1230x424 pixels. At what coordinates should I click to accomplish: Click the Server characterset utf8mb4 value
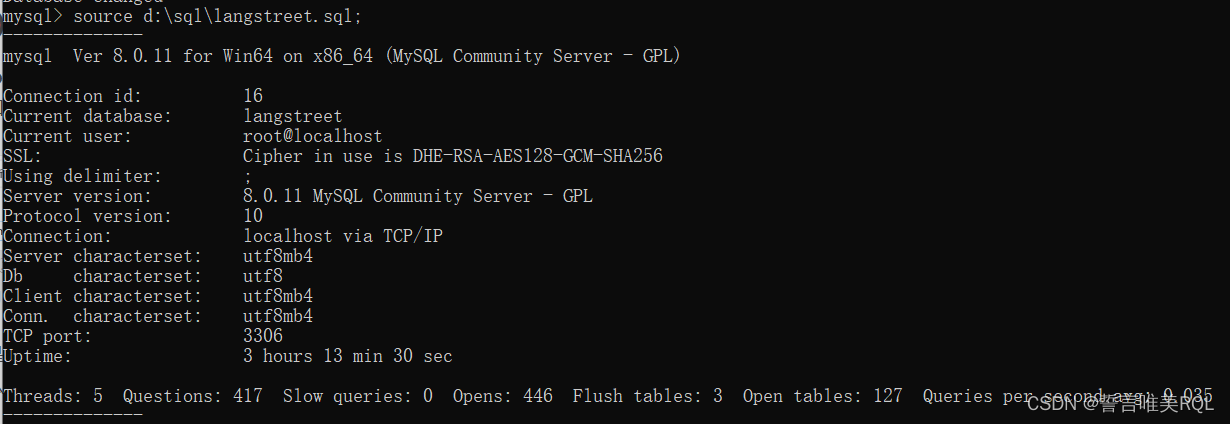pos(277,256)
